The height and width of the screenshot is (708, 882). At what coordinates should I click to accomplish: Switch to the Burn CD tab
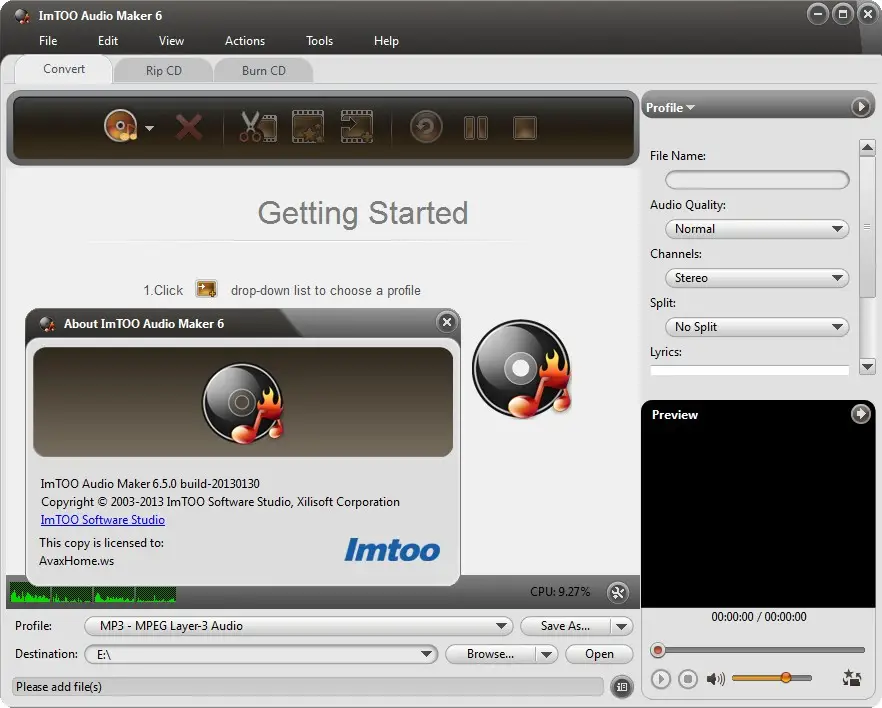pos(263,71)
